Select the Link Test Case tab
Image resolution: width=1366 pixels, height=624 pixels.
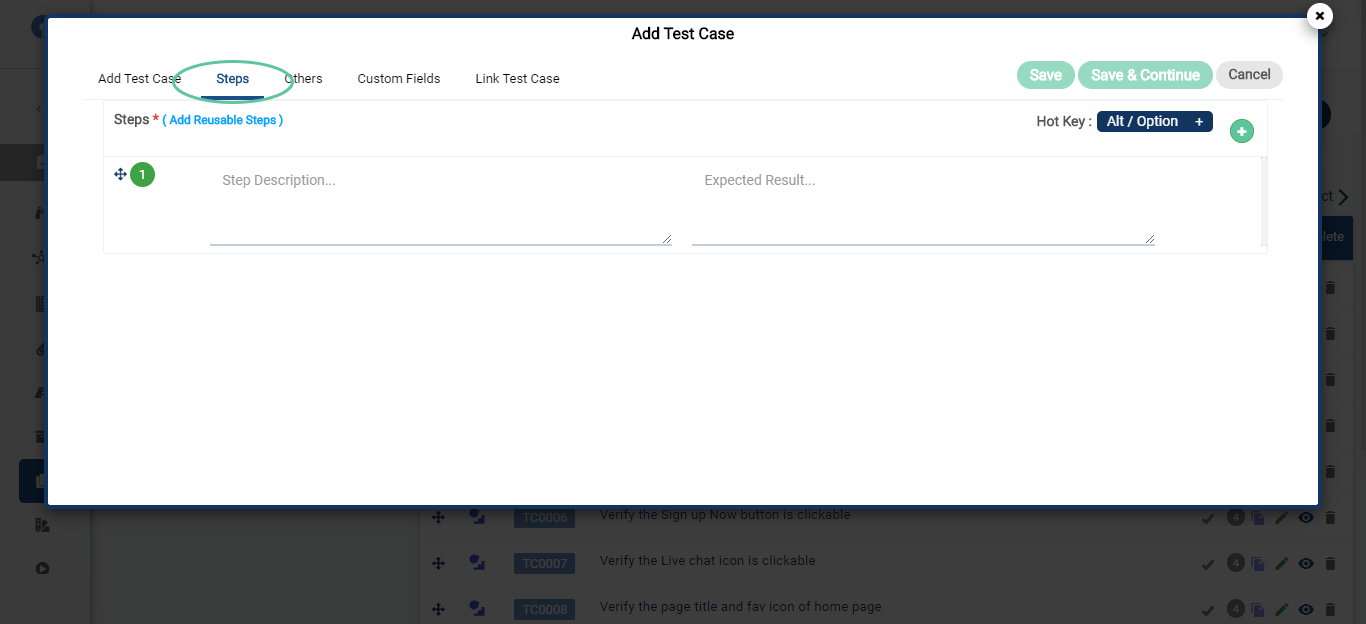pos(517,78)
